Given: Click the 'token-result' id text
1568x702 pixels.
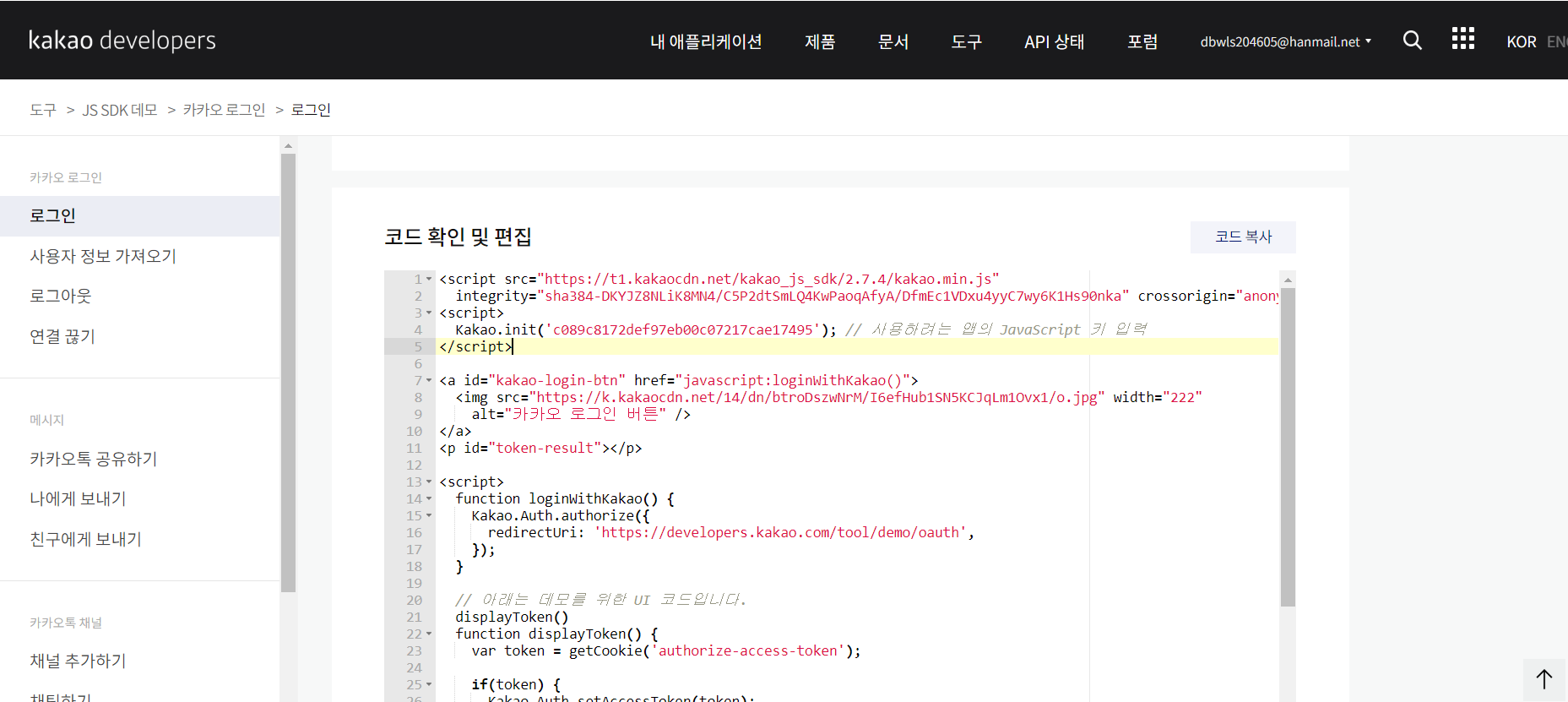Looking at the screenshot, I should 545,448.
